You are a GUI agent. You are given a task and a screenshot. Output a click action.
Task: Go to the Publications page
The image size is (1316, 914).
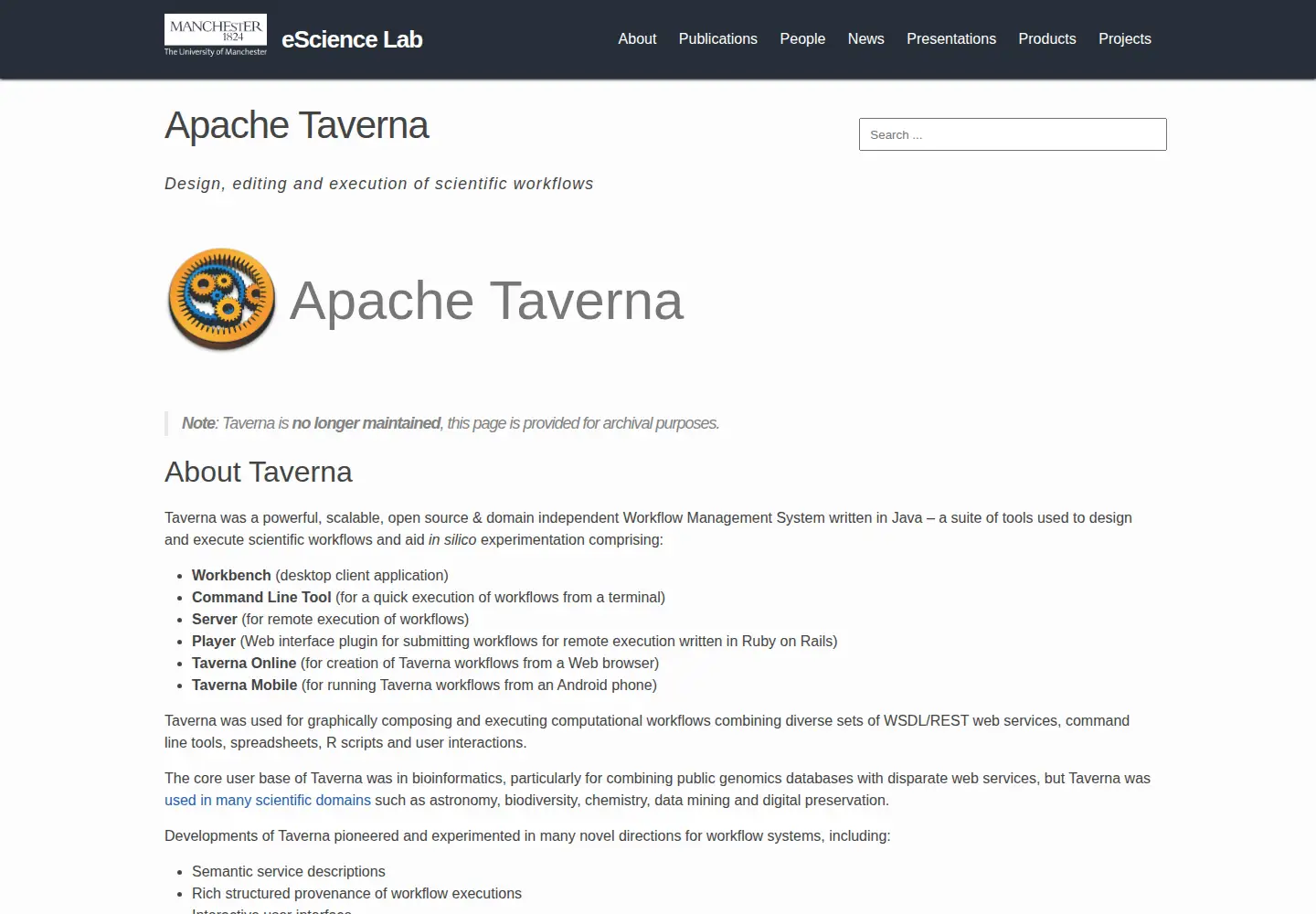717,38
